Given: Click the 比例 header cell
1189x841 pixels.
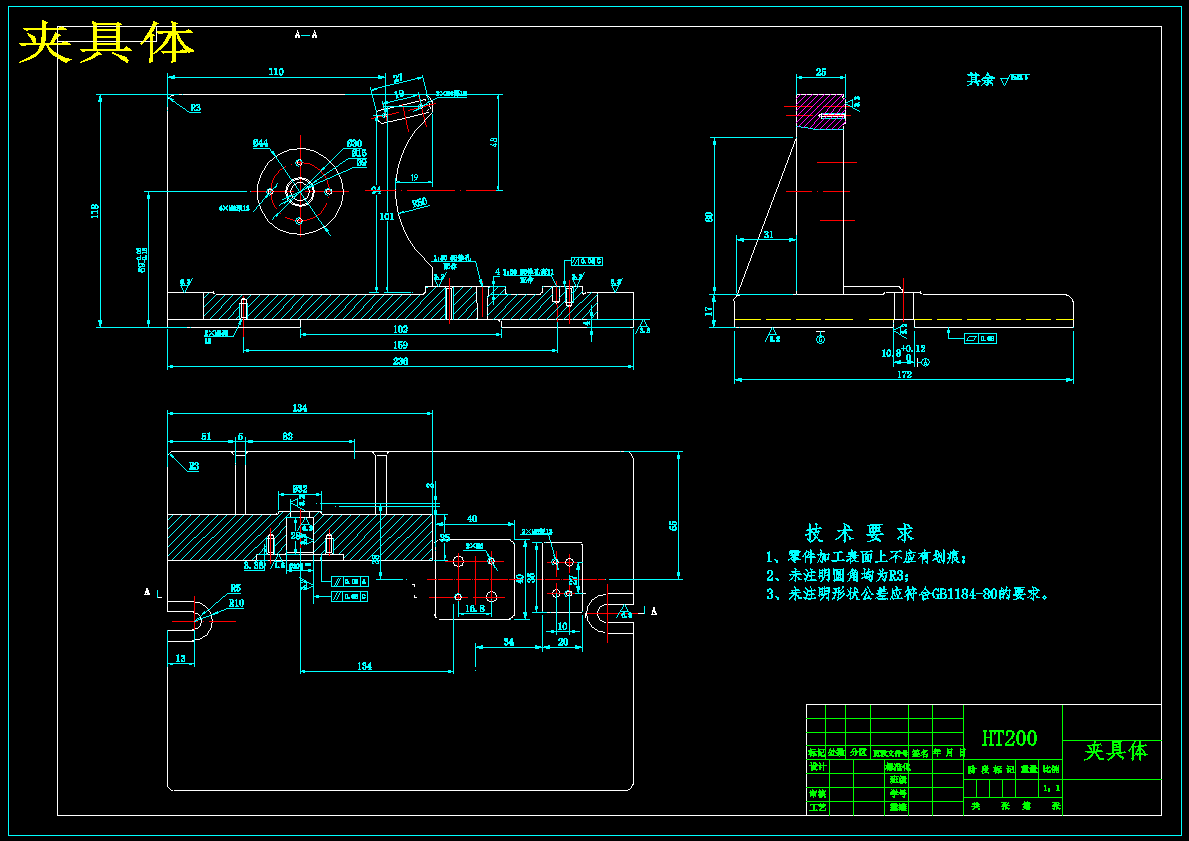Looking at the screenshot, I should click(x=1050, y=769).
